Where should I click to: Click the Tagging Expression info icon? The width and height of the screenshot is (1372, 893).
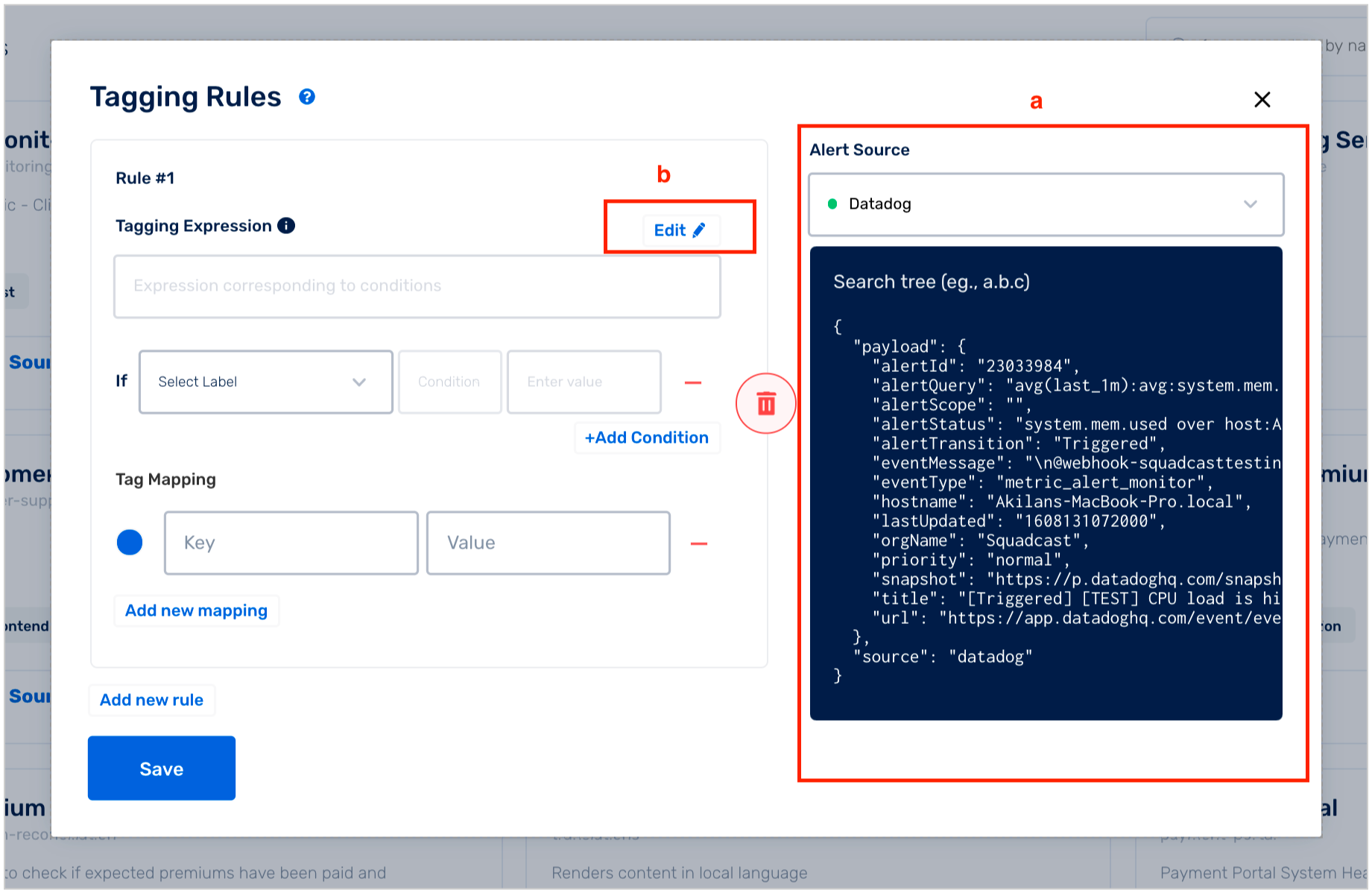pyautogui.click(x=286, y=226)
